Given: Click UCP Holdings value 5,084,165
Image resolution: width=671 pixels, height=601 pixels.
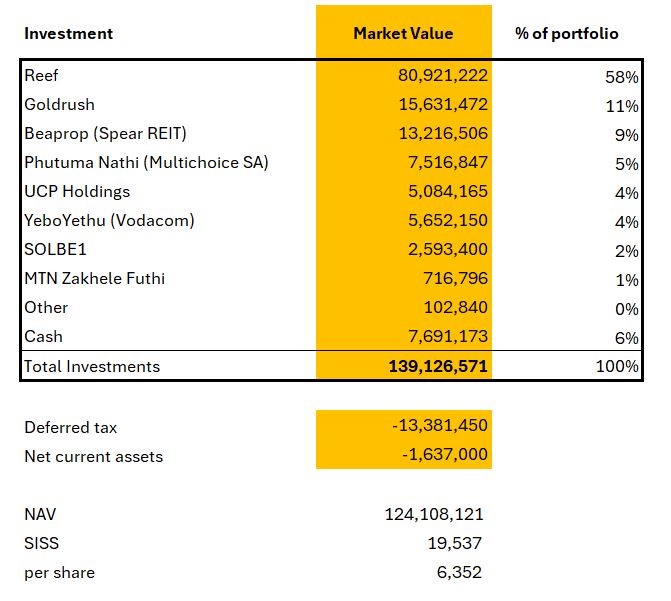Looking at the screenshot, I should pyautogui.click(x=448, y=191).
